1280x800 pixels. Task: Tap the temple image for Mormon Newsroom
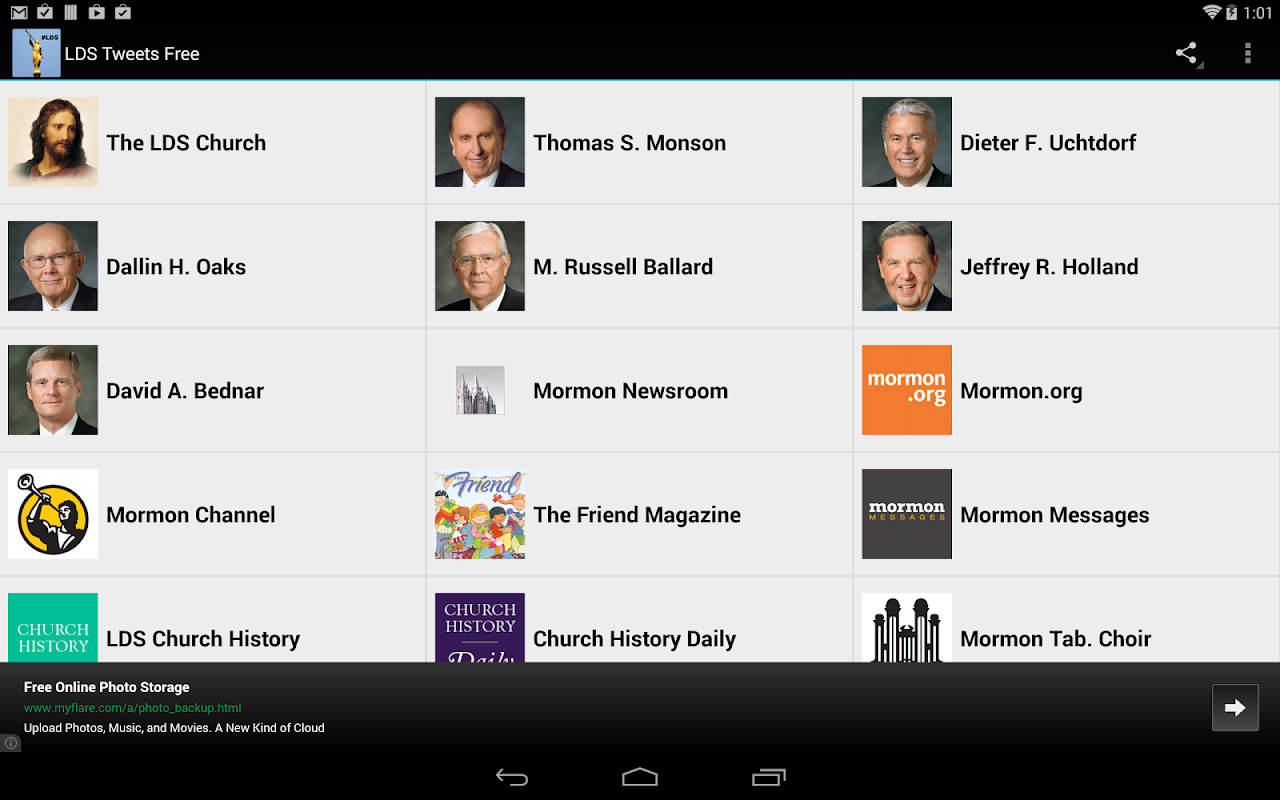[480, 390]
